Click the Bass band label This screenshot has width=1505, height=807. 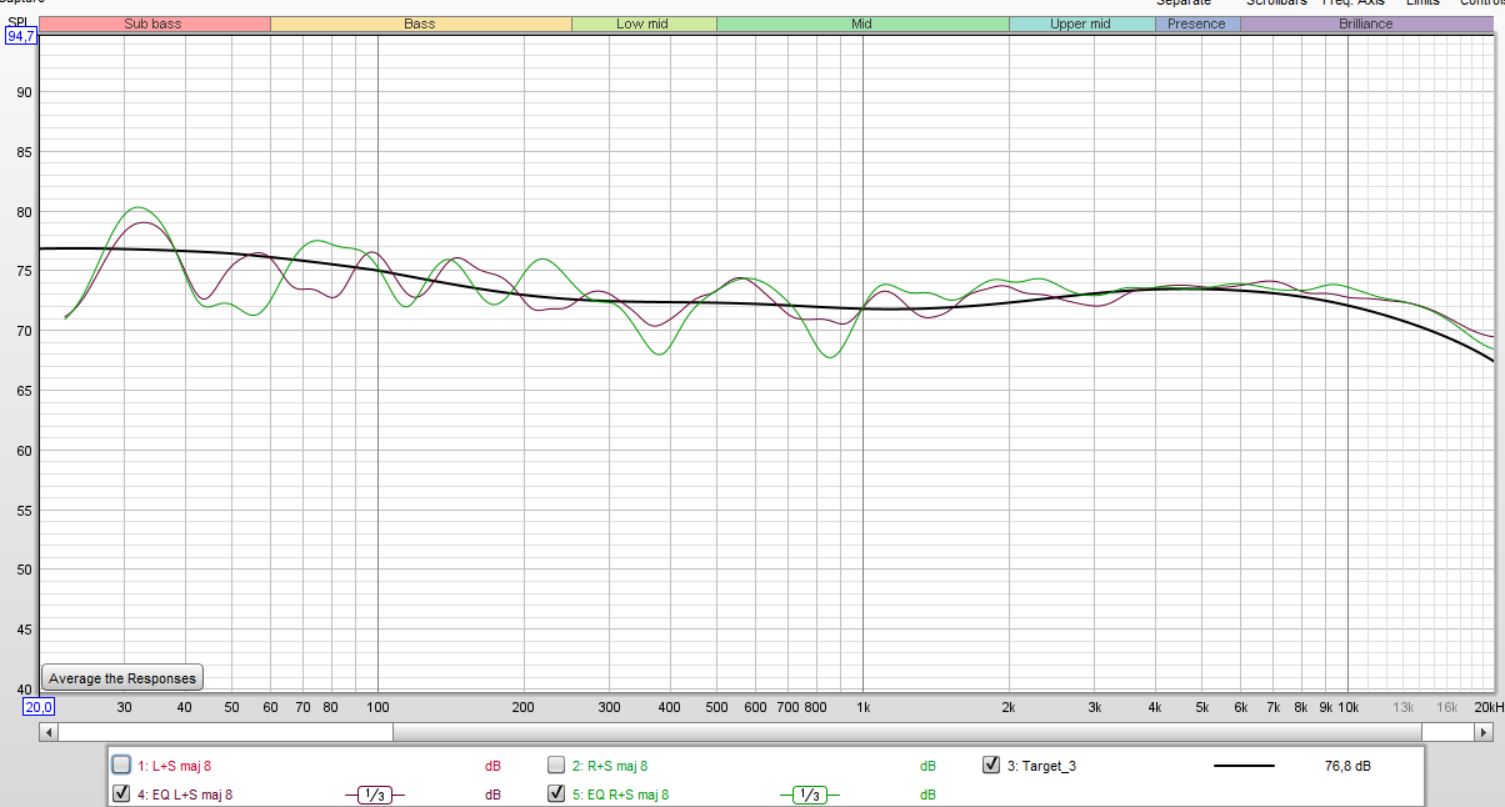[420, 24]
